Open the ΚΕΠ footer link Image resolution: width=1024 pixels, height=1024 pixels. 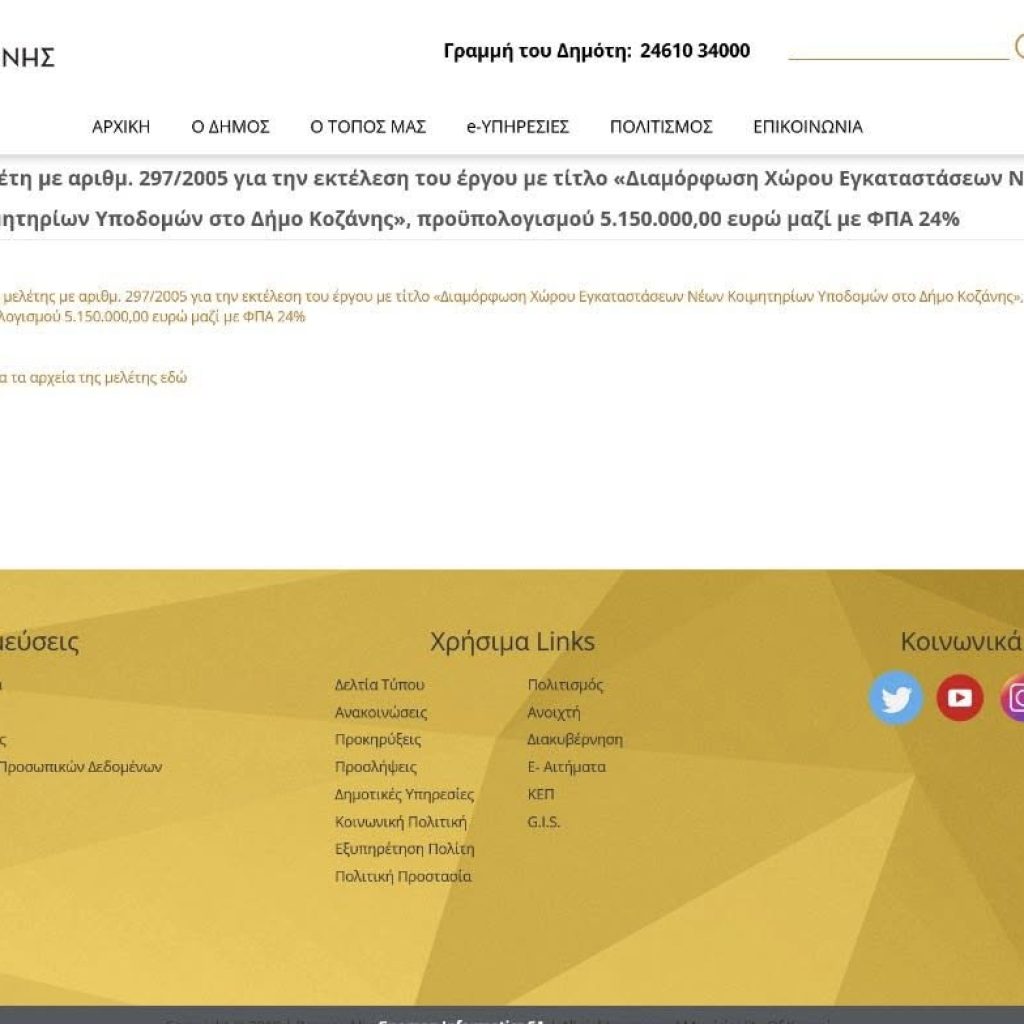click(541, 795)
